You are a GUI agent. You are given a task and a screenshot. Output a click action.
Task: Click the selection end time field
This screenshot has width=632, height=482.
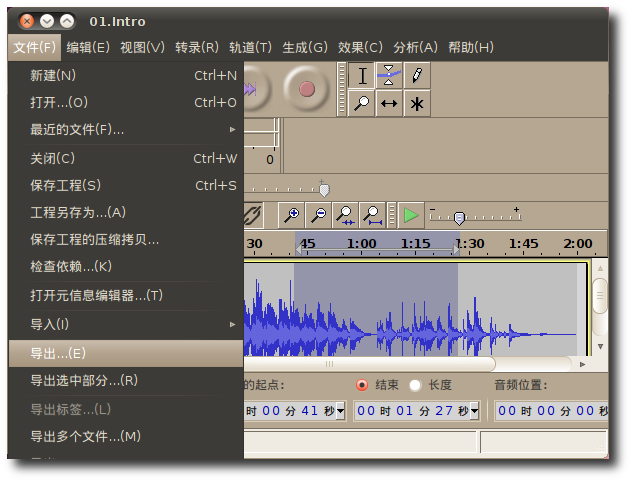416,411
